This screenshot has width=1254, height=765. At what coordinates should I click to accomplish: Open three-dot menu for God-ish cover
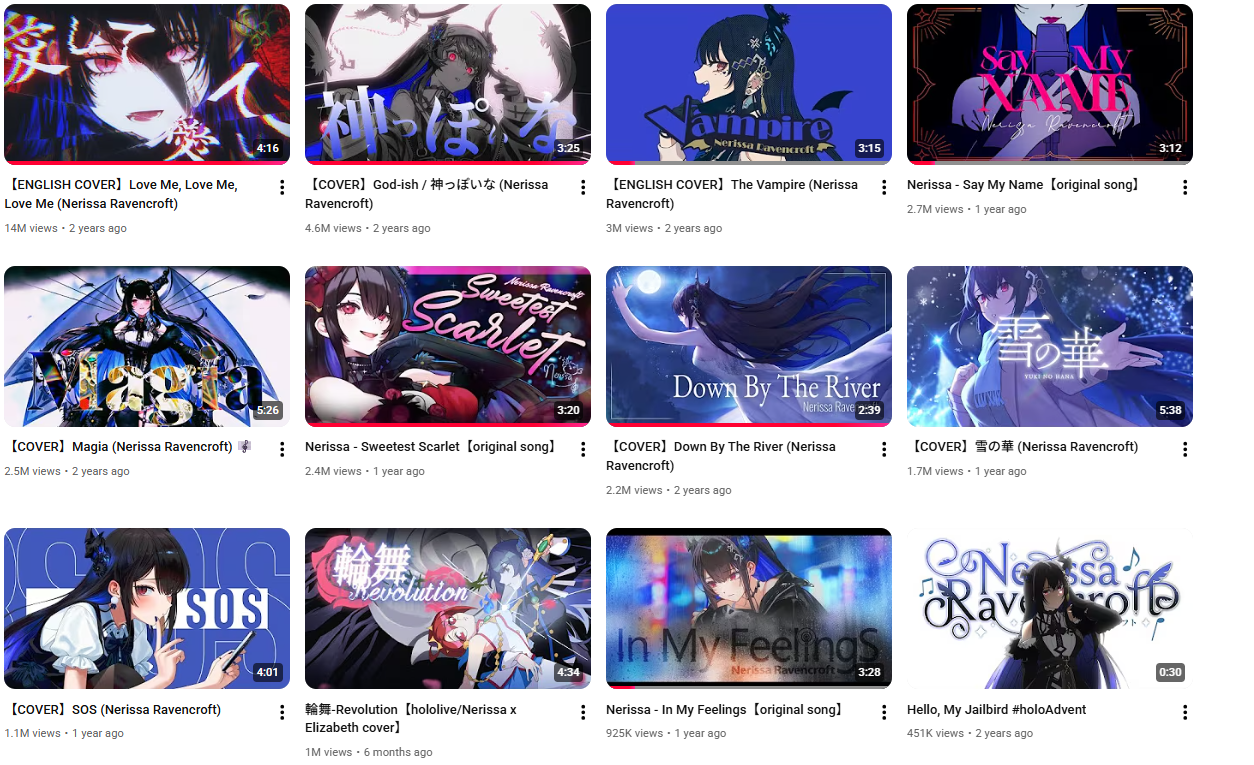[x=583, y=187]
